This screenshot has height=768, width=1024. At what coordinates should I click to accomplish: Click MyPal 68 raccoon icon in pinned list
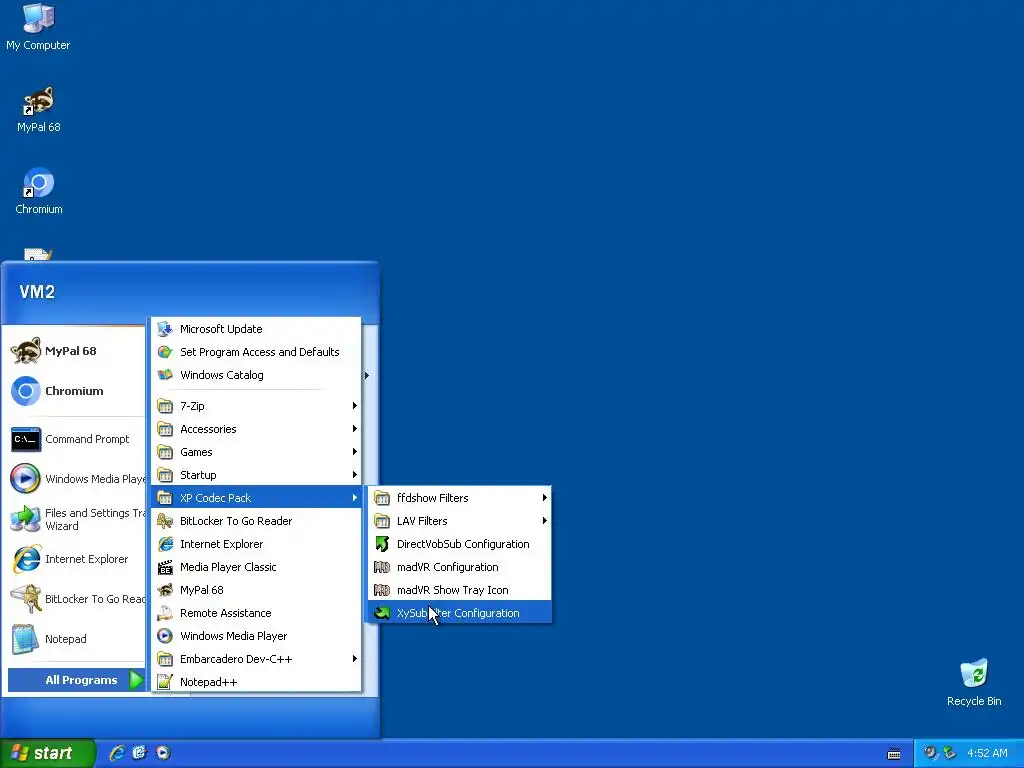pos(25,351)
